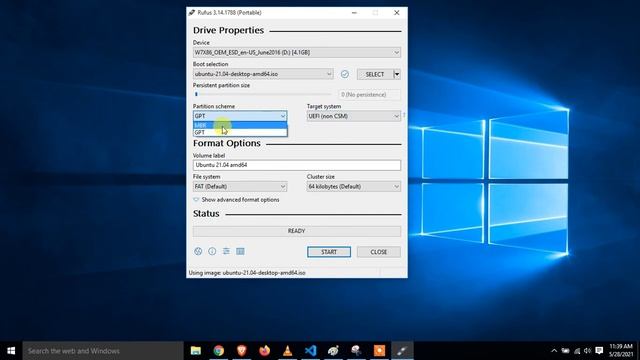Open the Rufus settings icon
The image size is (640, 360).
tap(226, 251)
